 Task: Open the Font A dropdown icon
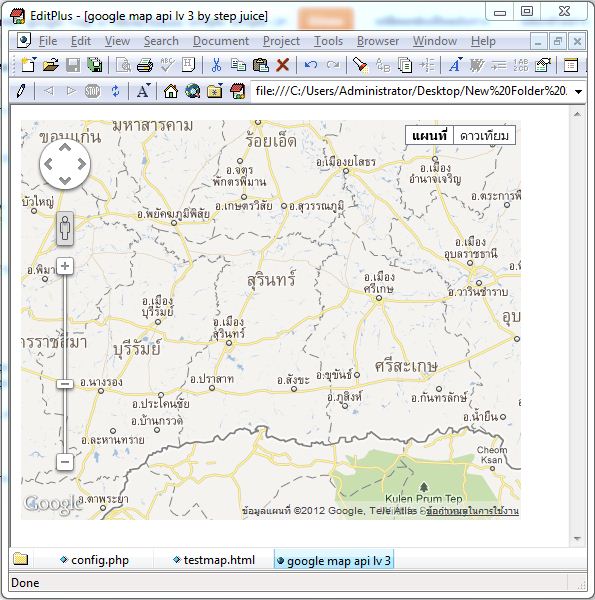[x=455, y=65]
